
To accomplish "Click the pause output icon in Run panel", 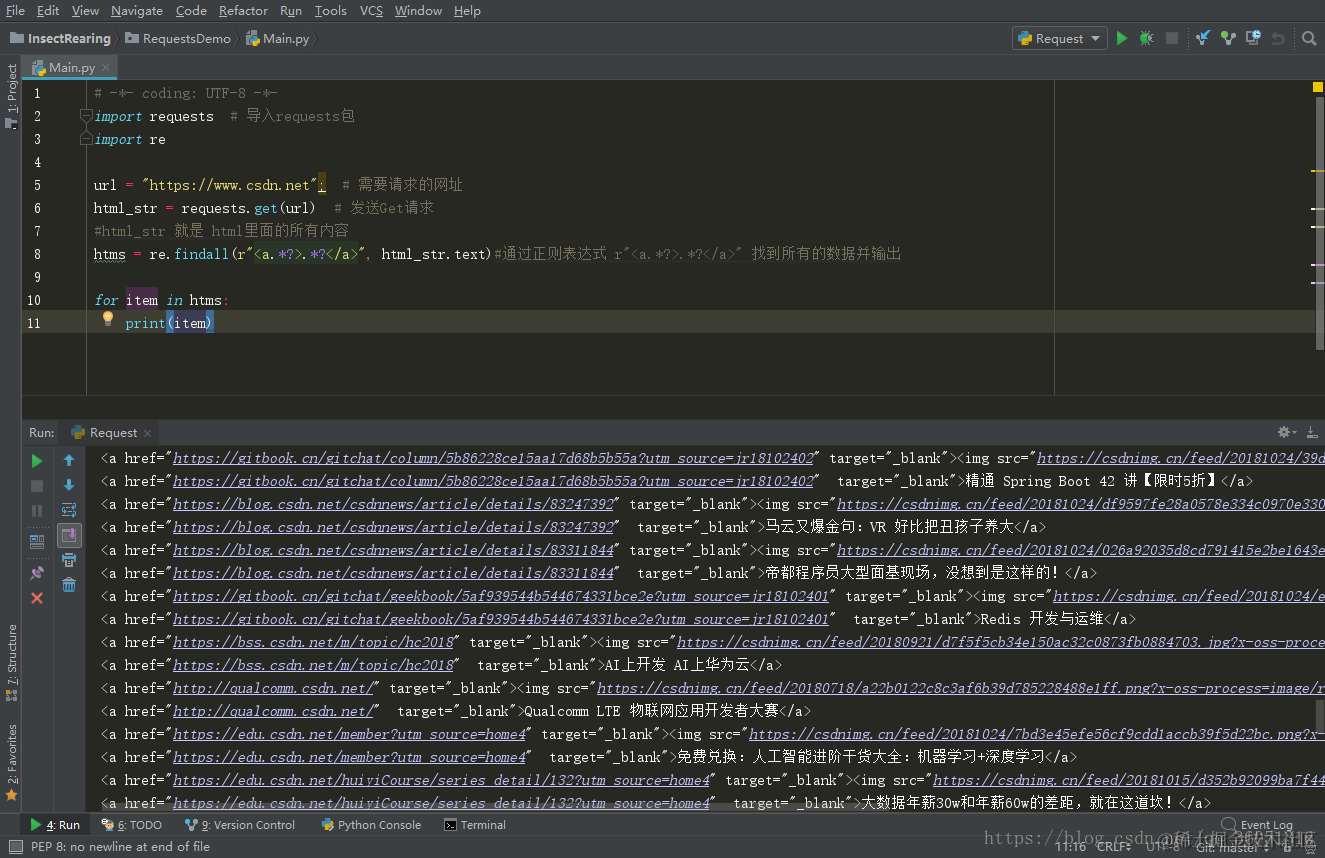I will pyautogui.click(x=37, y=511).
